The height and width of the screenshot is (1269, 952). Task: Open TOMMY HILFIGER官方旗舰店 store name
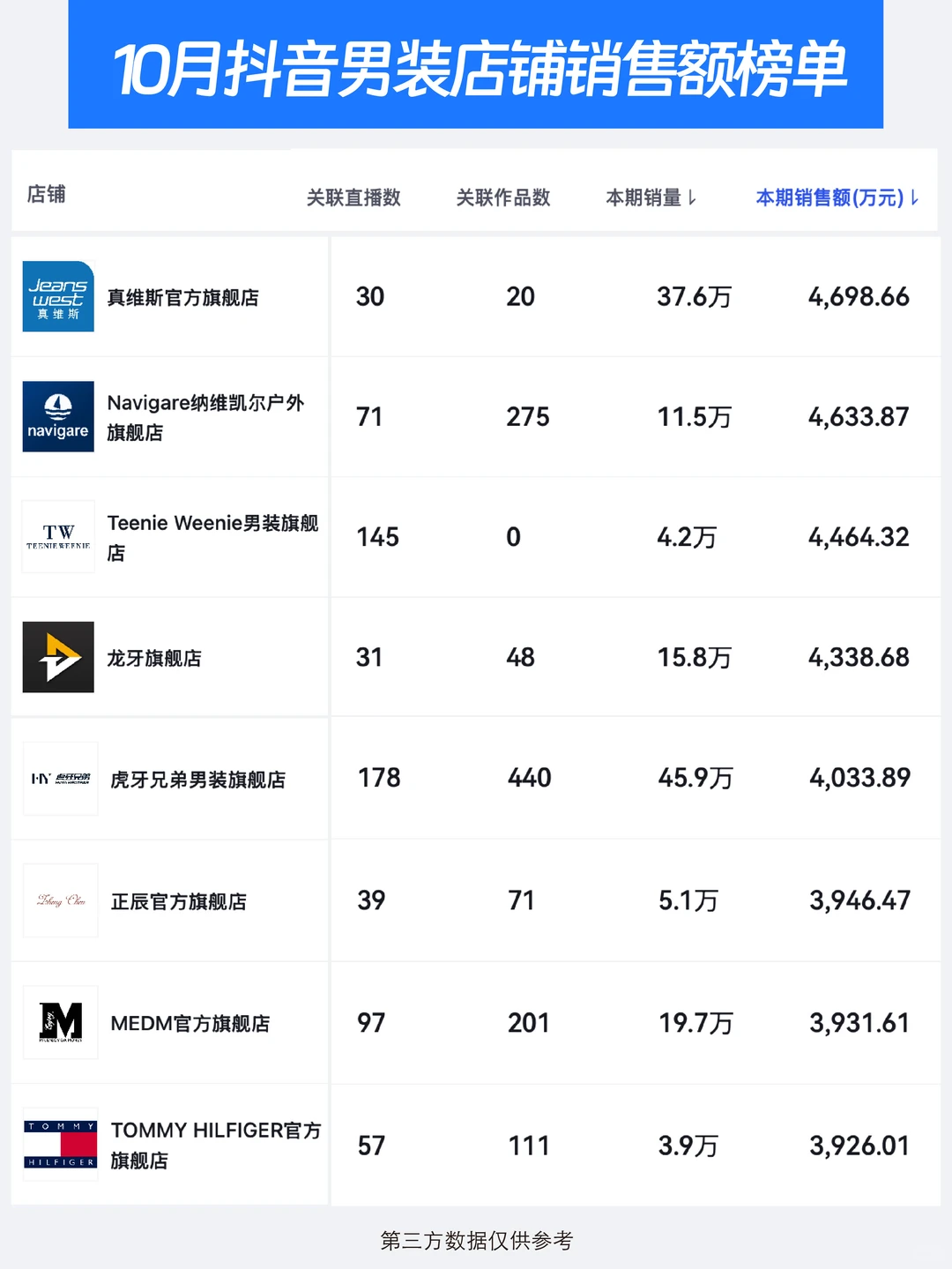[x=216, y=1145]
